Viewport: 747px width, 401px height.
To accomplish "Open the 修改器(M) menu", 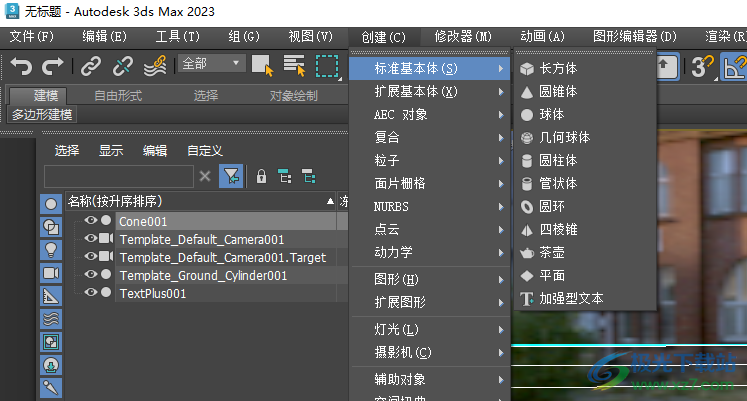I will [463, 37].
